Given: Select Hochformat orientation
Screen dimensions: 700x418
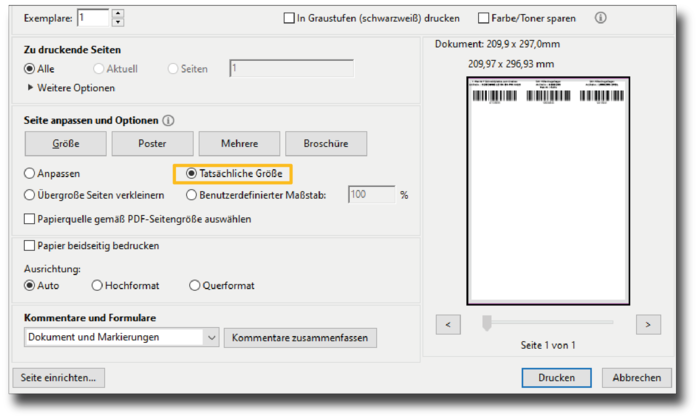Looking at the screenshot, I should pos(97,285).
